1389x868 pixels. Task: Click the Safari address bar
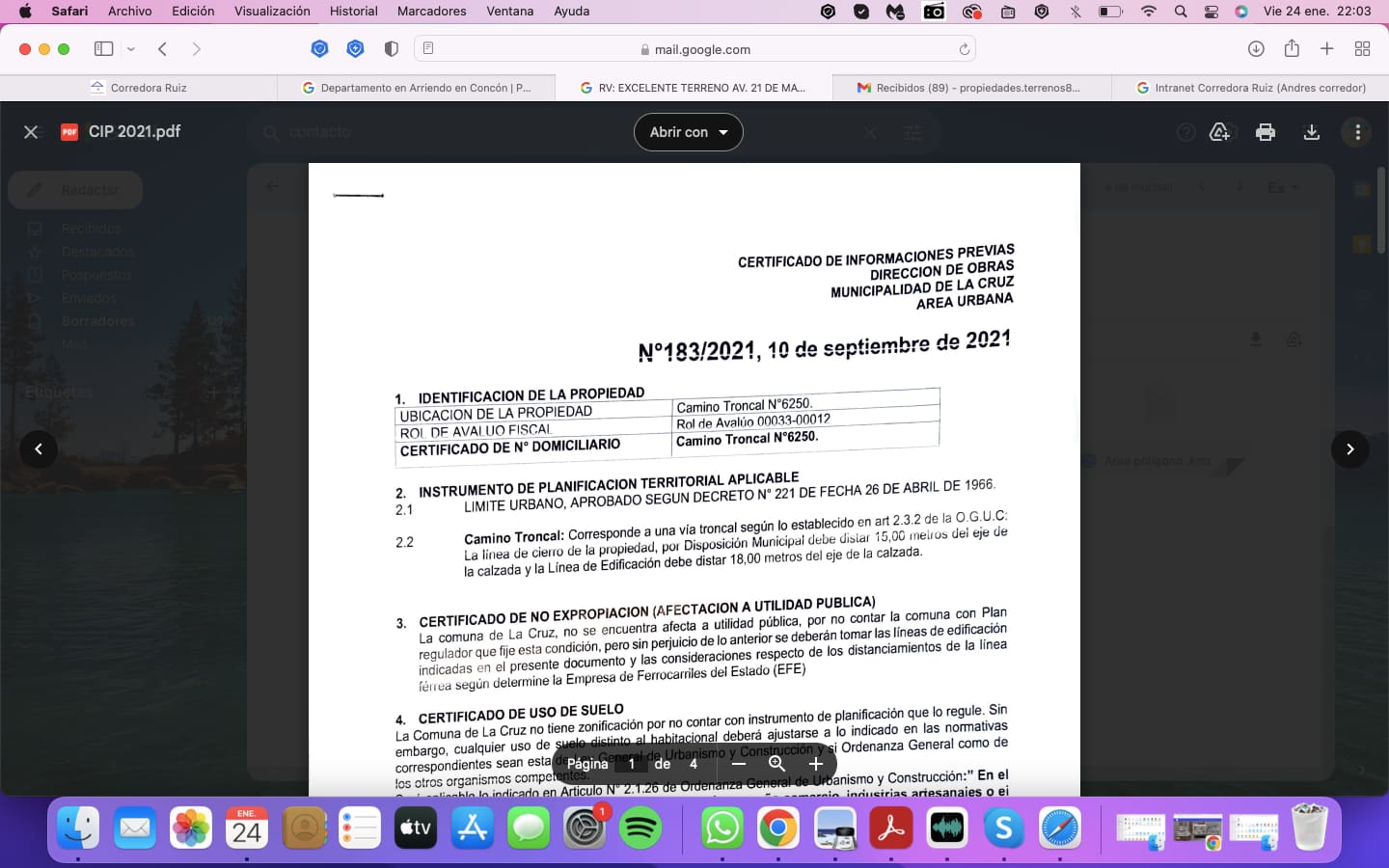[694, 49]
